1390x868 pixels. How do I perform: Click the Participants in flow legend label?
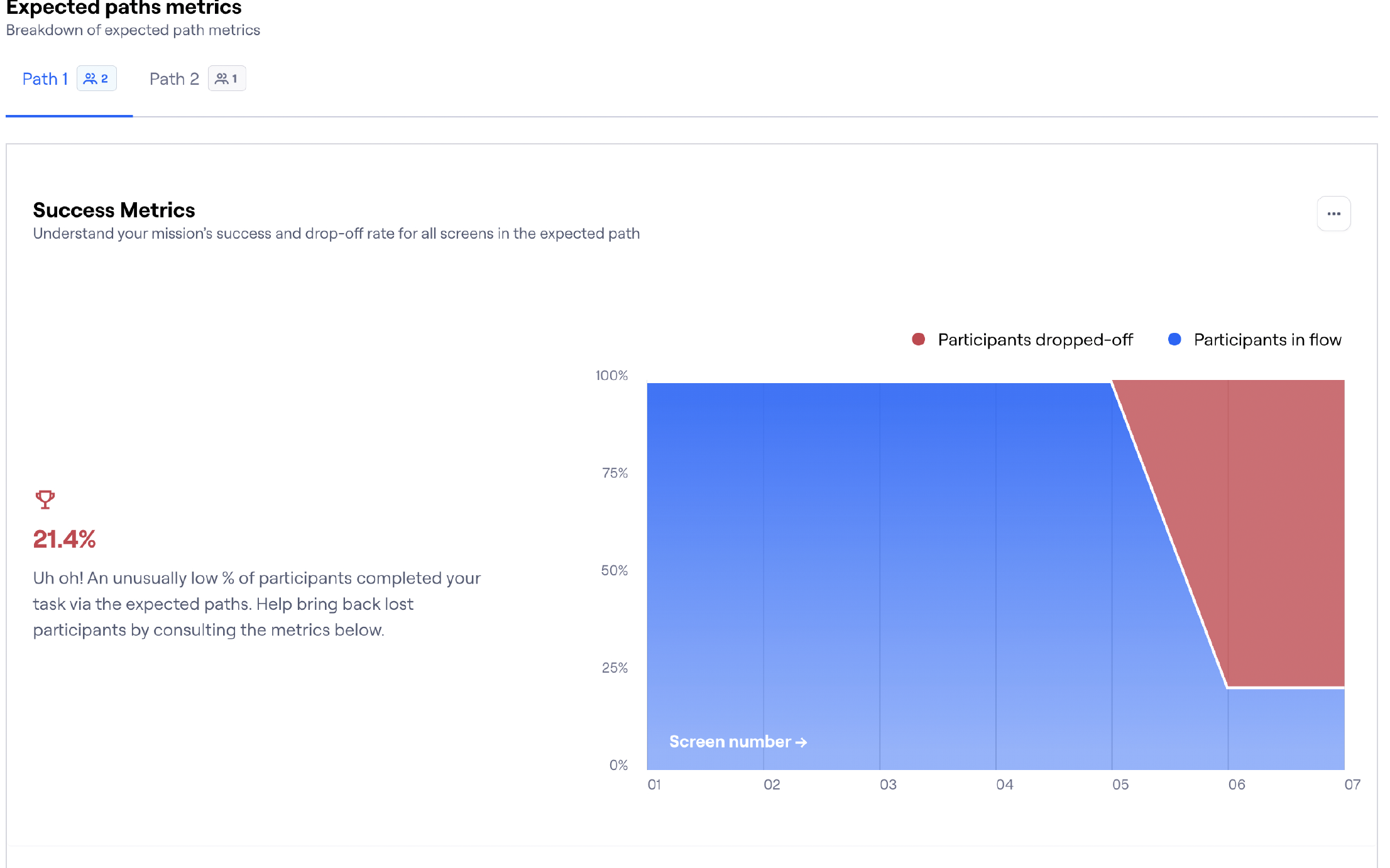[x=1267, y=340]
